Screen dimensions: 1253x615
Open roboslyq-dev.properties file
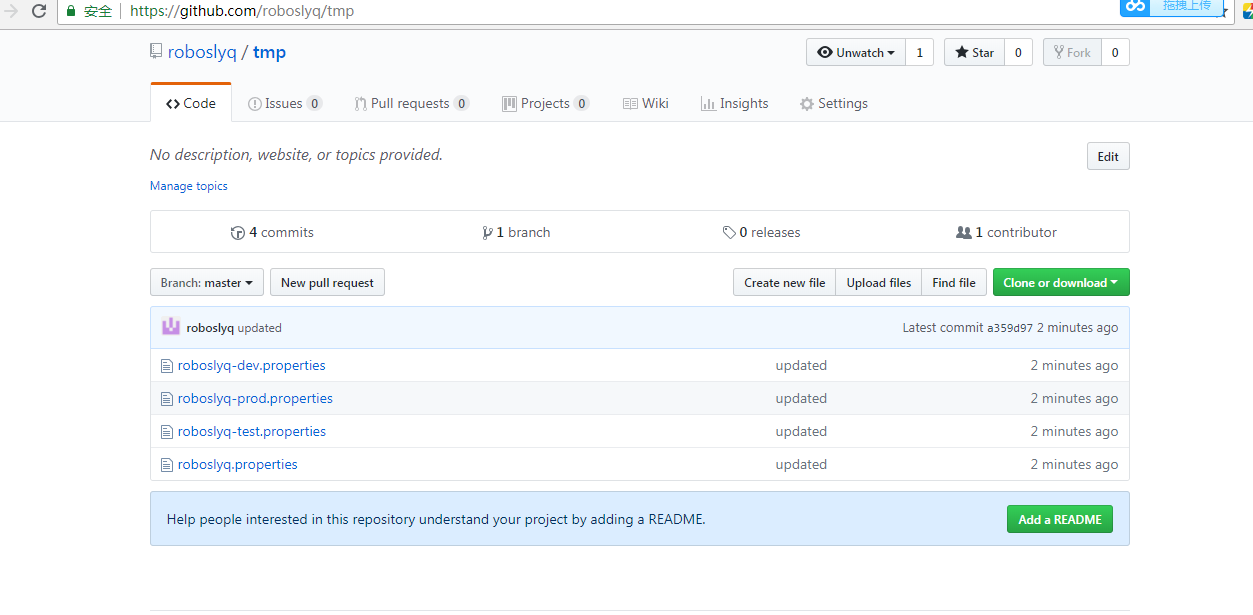[x=252, y=366]
